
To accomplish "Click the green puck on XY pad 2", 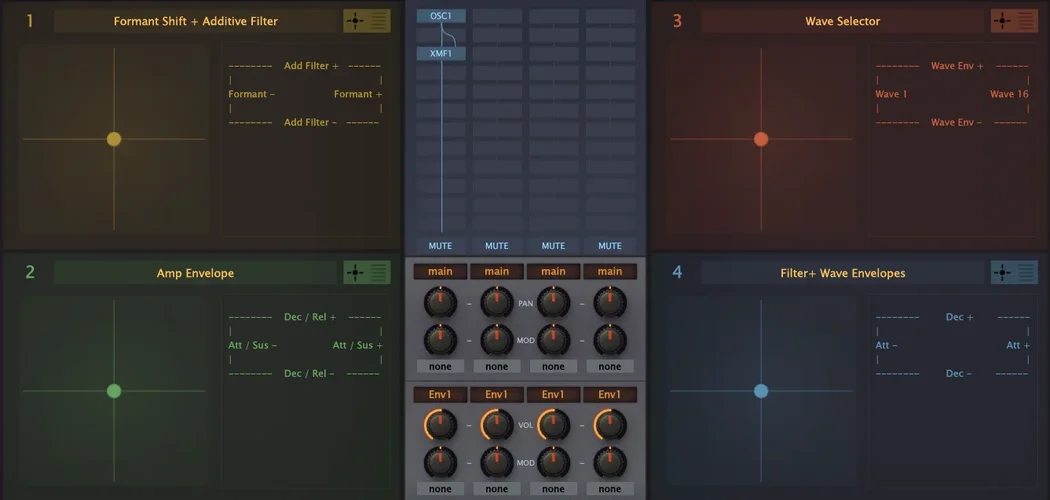I will coord(114,391).
